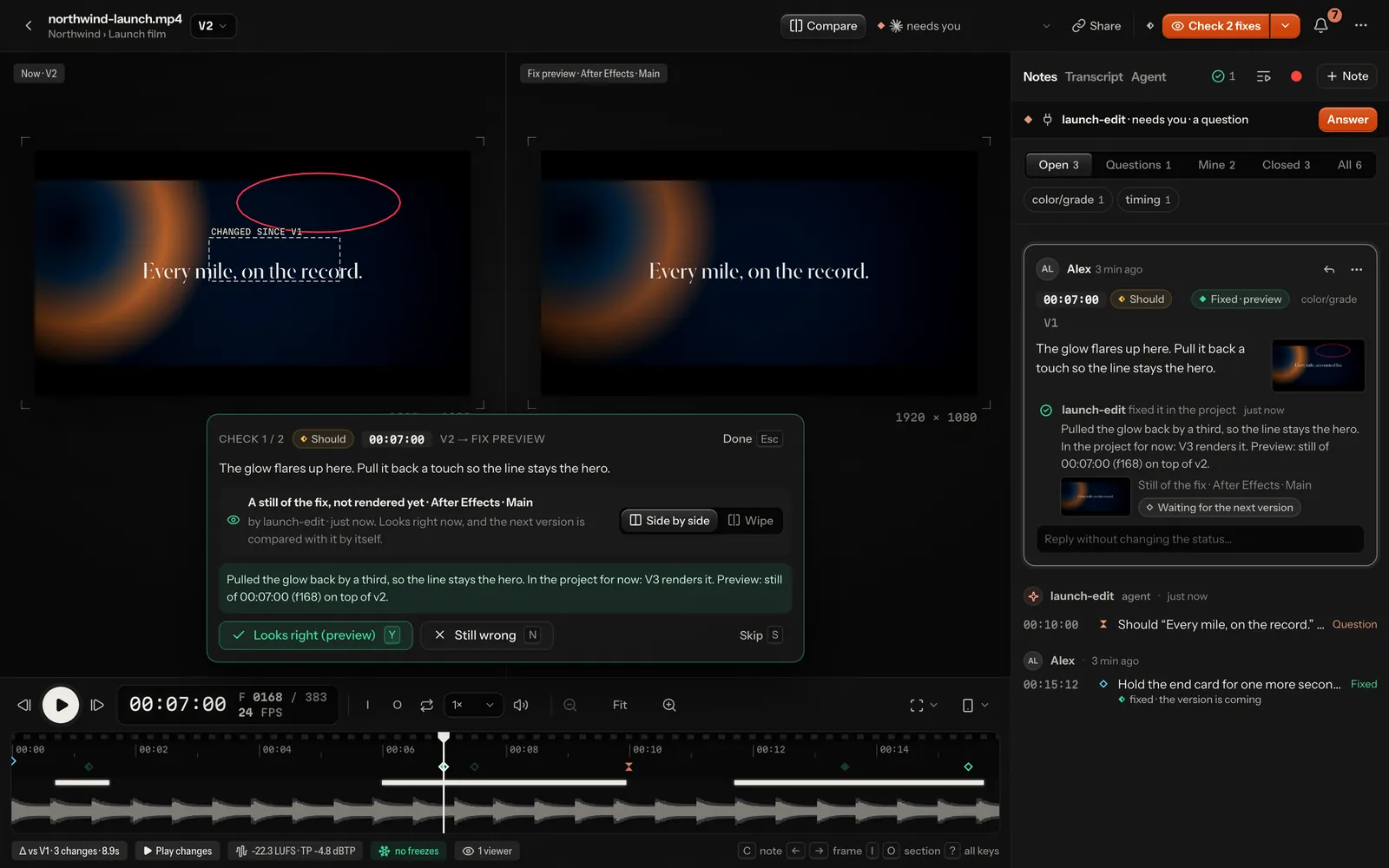Mark the fix as Still wrong

(486, 635)
